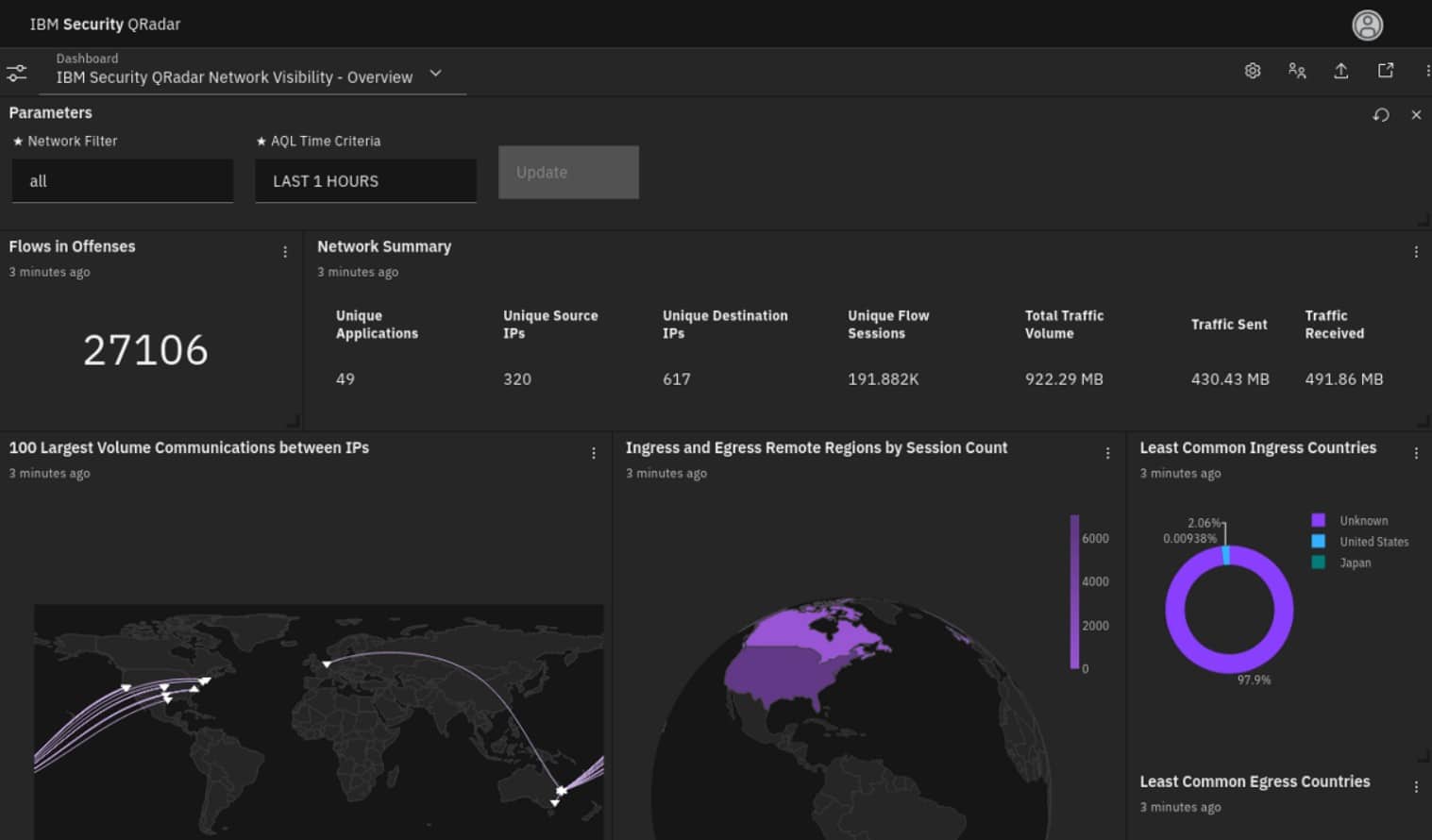Click the Update button
Image resolution: width=1432 pixels, height=840 pixels.
(x=568, y=172)
